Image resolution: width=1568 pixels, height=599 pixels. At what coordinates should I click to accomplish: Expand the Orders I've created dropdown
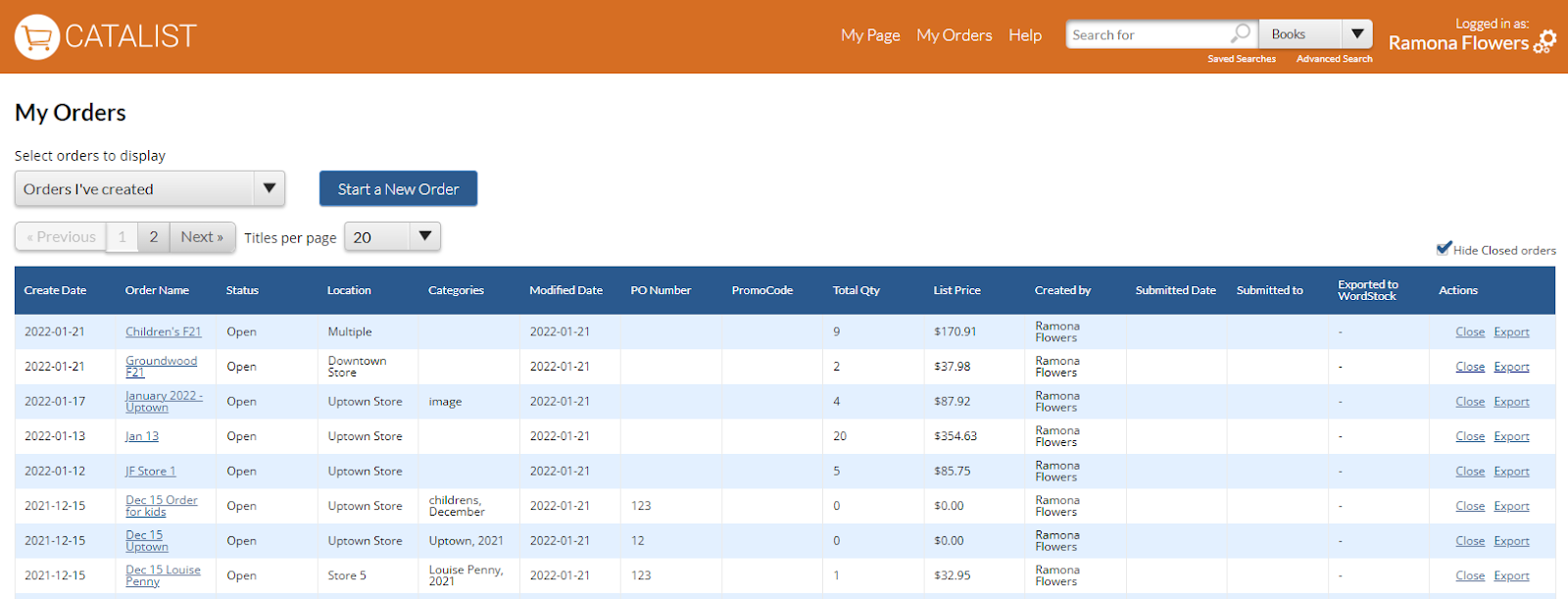(x=150, y=189)
